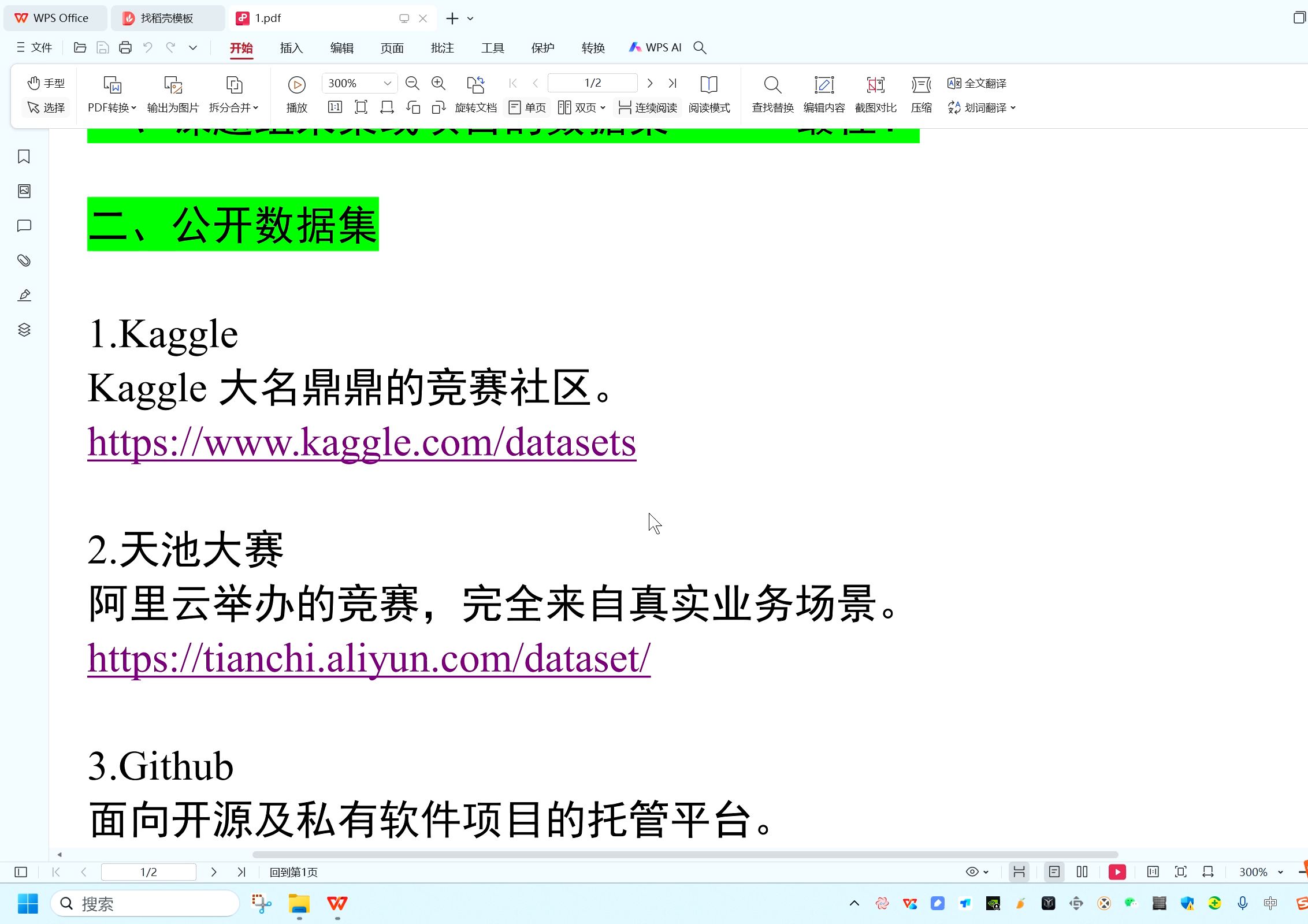Screen dimensions: 1308x924
Task: Rotate page clockwise icon
Action: coord(439,107)
